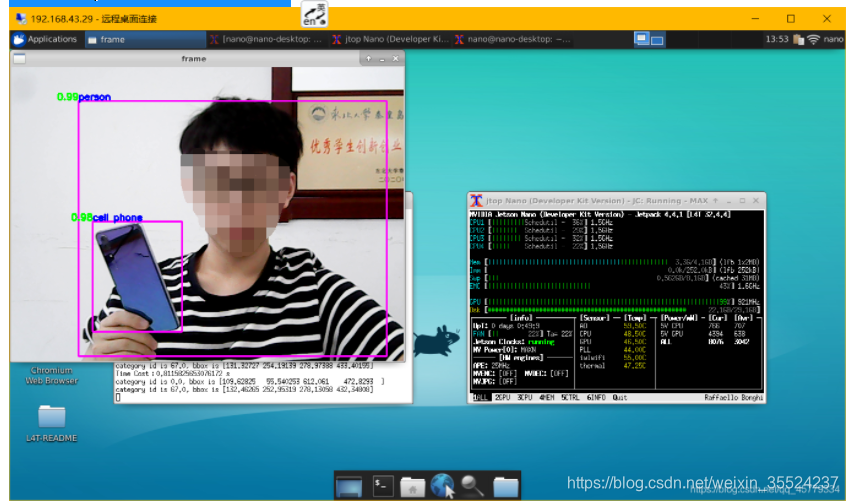Image resolution: width=849 pixels, height=502 pixels.
Task: Switch to the frame window taskbar button
Action: pos(145,40)
